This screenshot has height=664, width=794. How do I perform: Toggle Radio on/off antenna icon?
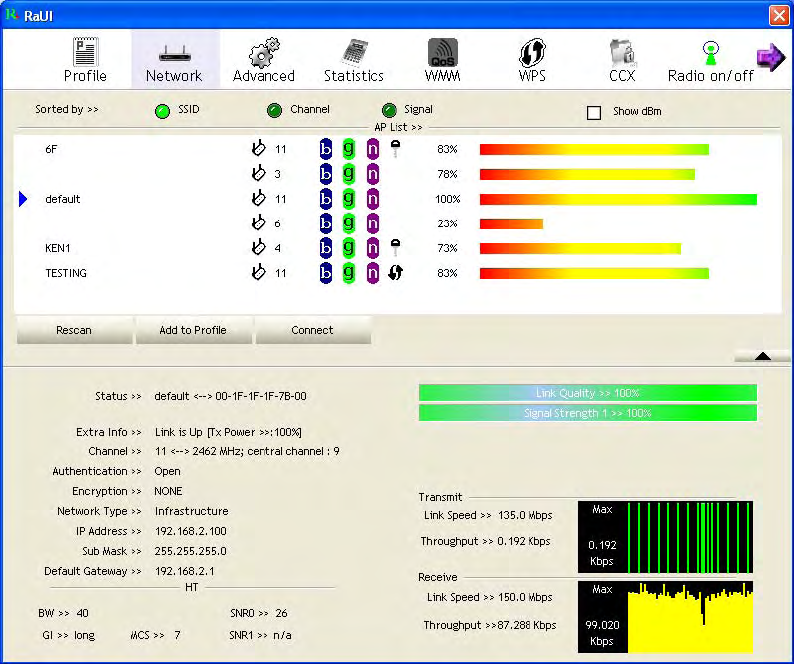(x=711, y=53)
